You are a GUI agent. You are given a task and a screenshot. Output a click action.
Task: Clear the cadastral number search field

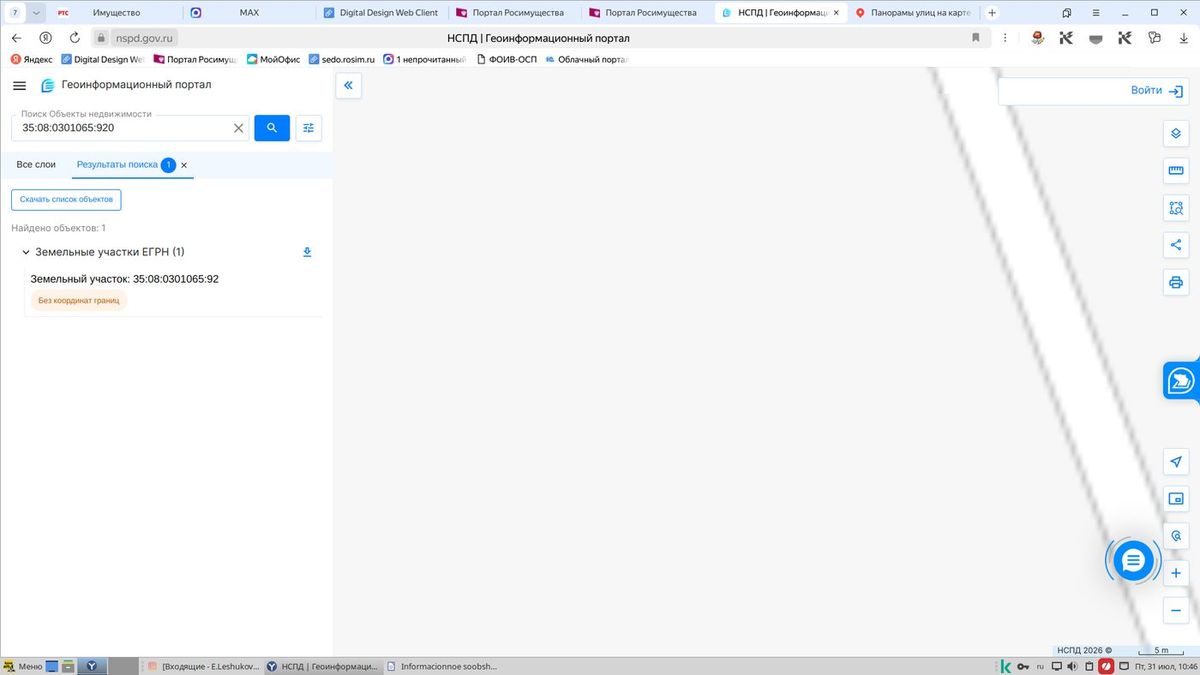click(238, 128)
